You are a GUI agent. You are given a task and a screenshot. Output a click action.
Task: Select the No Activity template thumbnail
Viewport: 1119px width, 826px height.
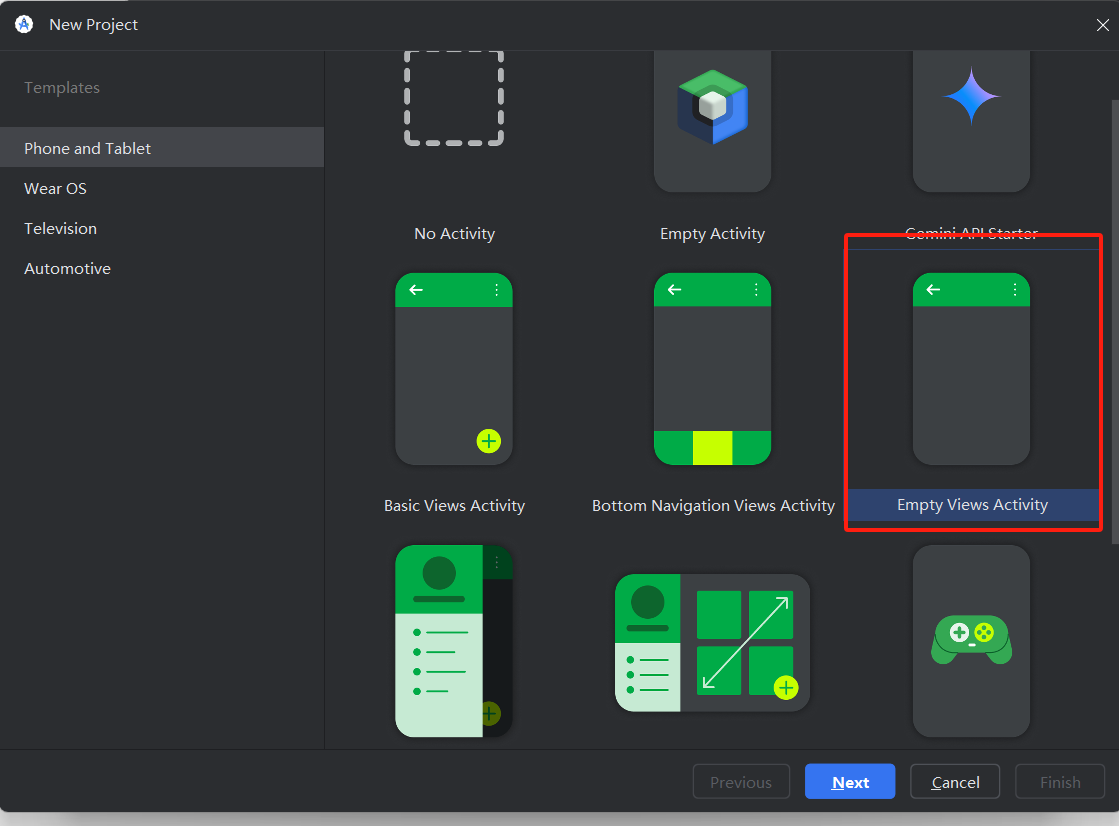point(454,98)
